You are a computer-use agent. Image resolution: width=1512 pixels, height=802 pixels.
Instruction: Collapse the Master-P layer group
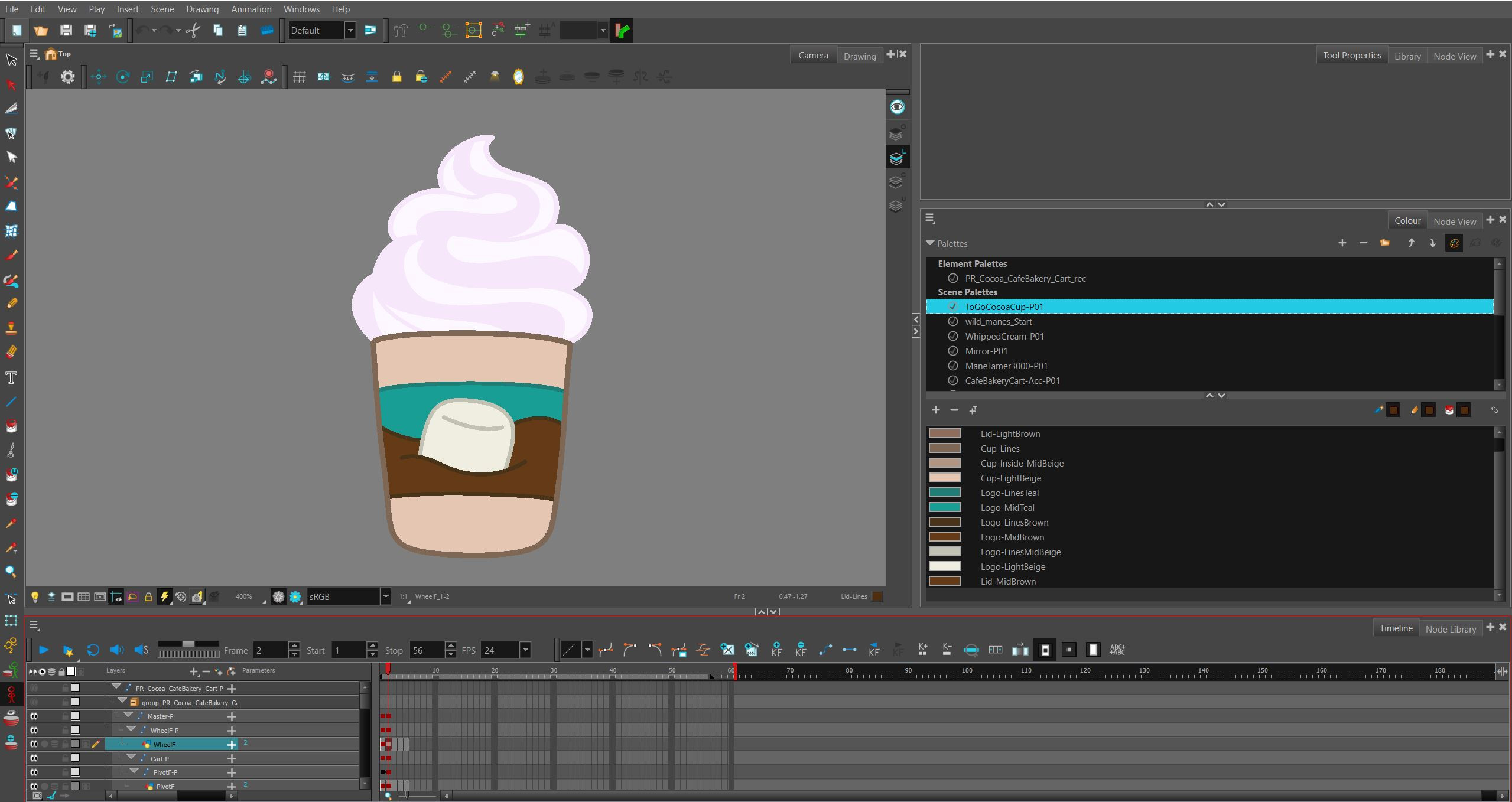(128, 716)
